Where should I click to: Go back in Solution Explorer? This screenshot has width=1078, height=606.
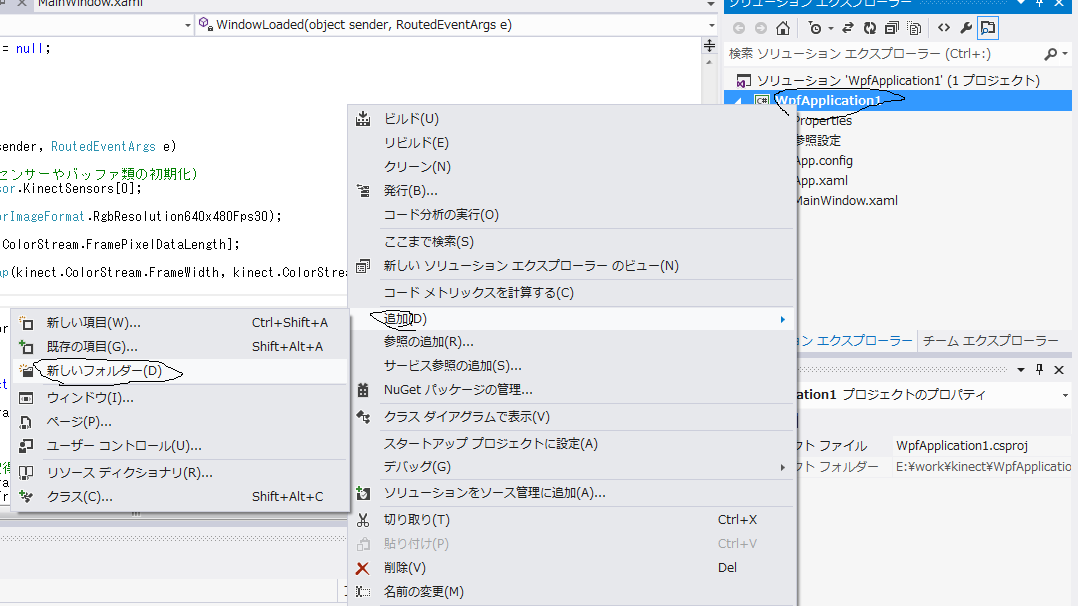pos(739,28)
